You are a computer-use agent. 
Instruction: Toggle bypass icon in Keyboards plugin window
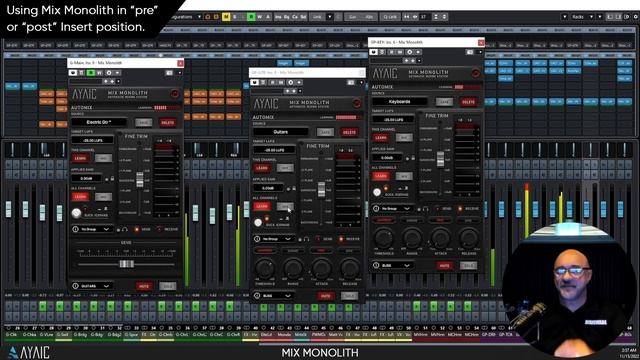click(x=373, y=52)
